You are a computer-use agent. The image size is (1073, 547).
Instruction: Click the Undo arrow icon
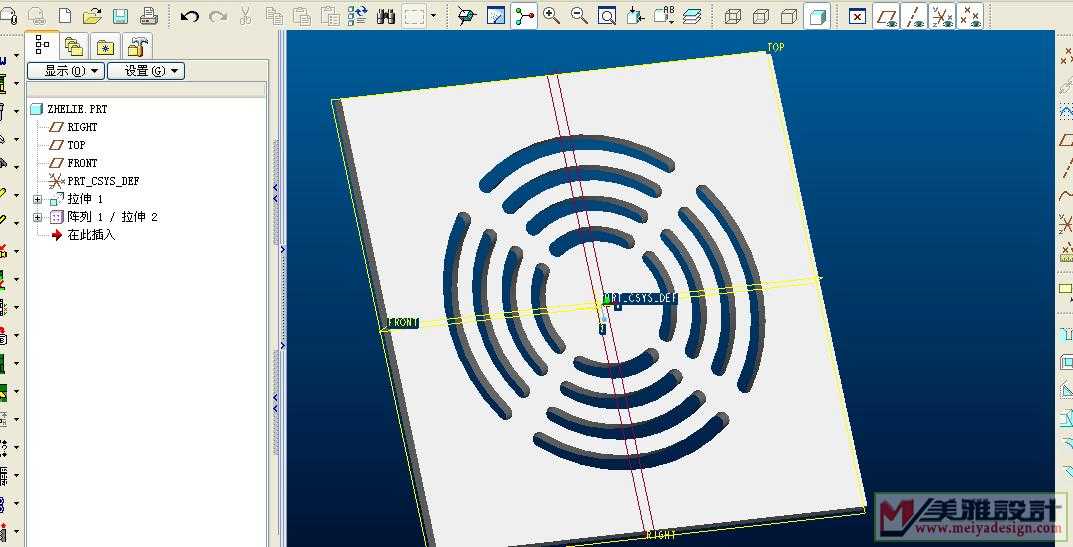(x=189, y=16)
